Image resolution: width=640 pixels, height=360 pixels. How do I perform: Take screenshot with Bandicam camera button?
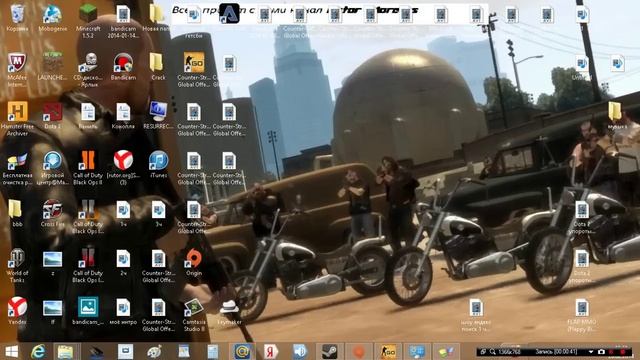pos(601,352)
